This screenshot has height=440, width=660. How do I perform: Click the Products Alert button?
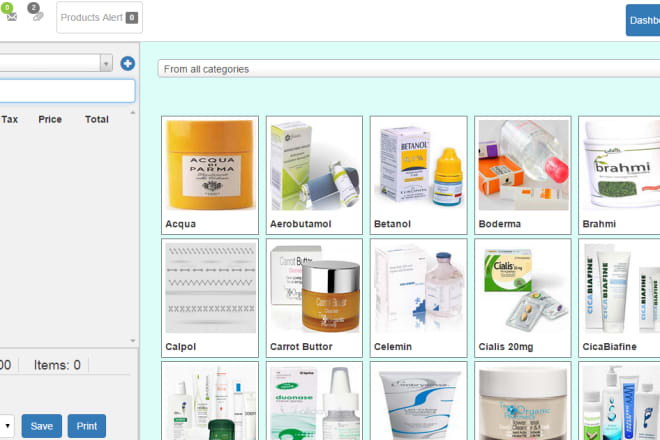point(99,17)
